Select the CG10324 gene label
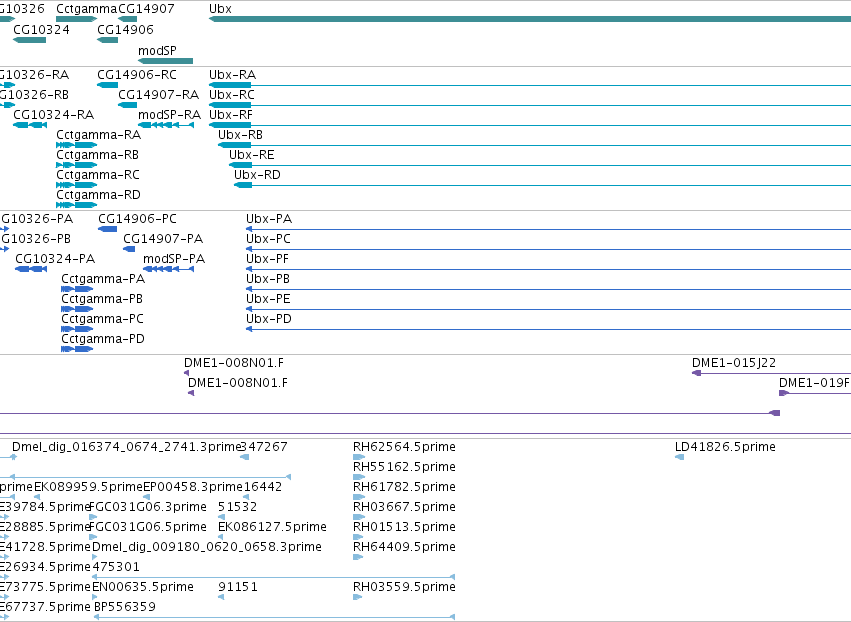The width and height of the screenshot is (851, 622). pyautogui.click(x=41, y=29)
